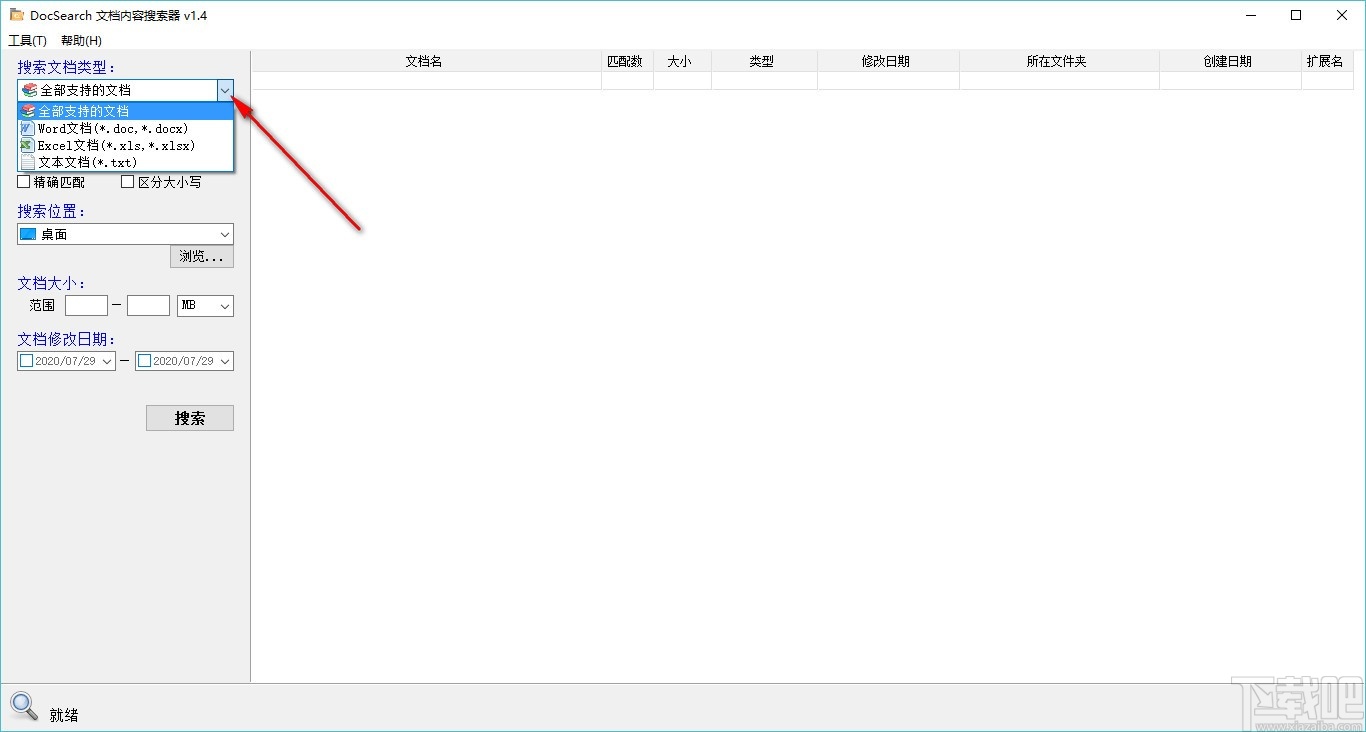Image resolution: width=1366 pixels, height=732 pixels.
Task: Click the 文档名 column header
Action: coord(424,60)
